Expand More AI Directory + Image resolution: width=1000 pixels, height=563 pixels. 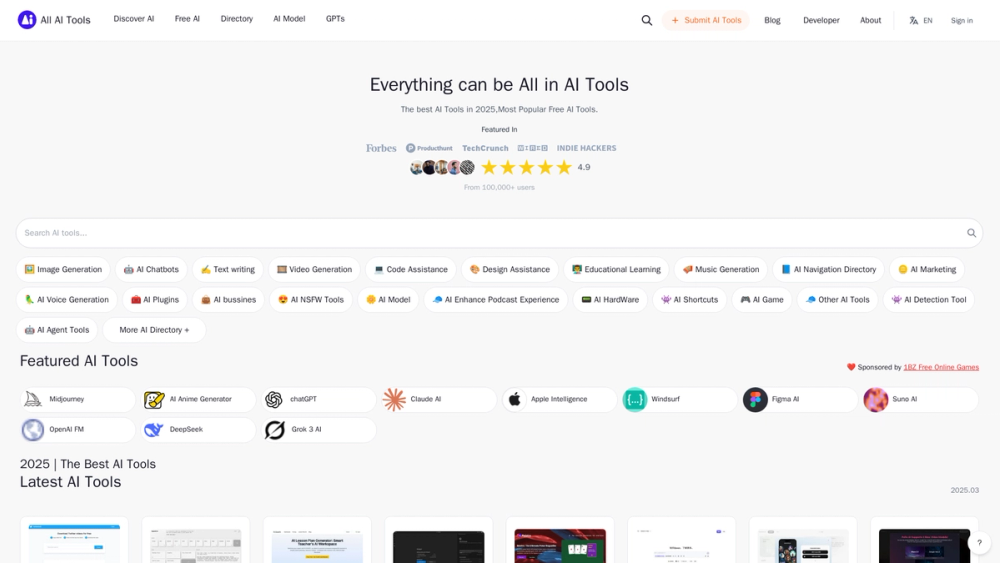click(x=154, y=330)
